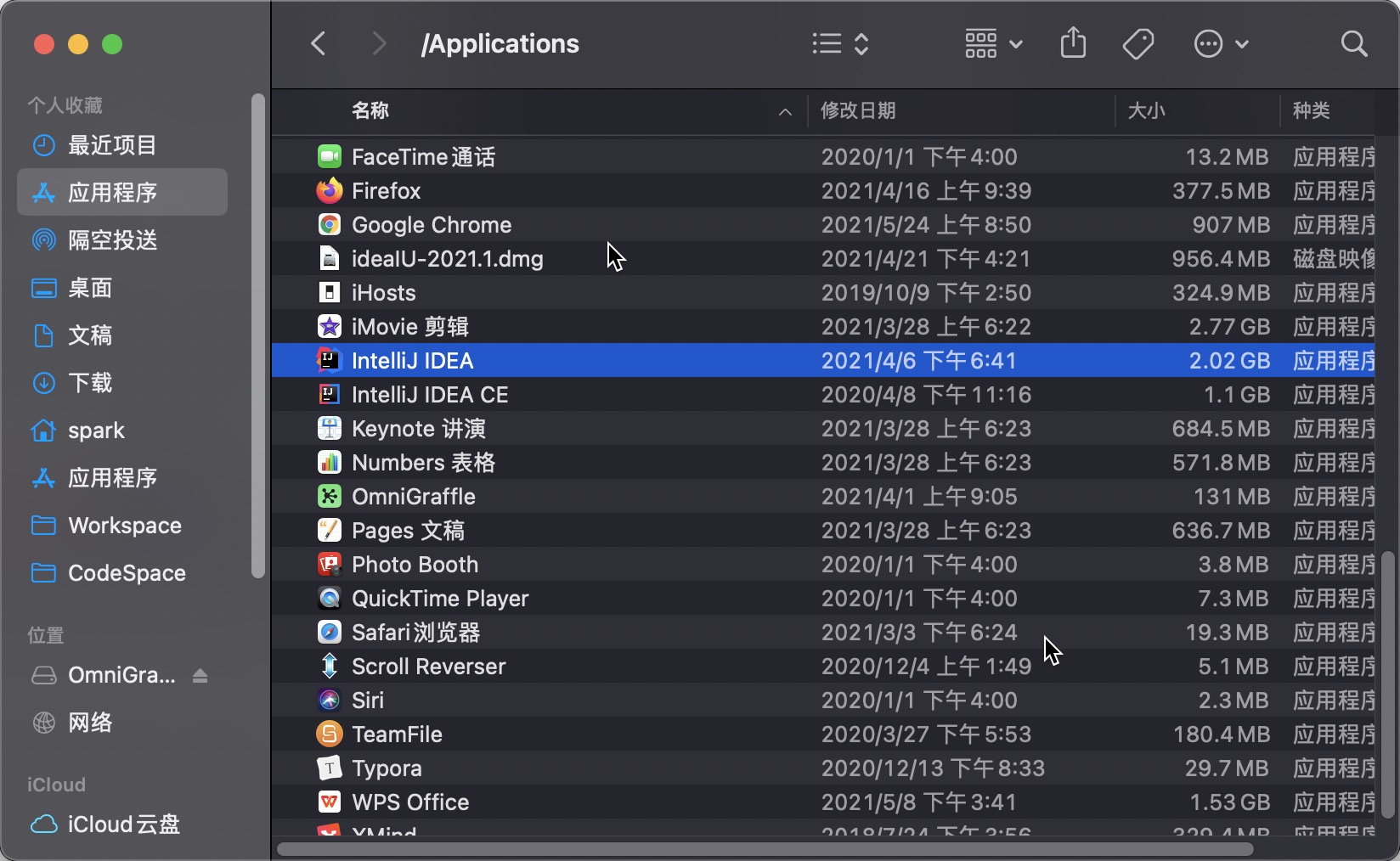1400x861 pixels.
Task: Click the Tags toolbar icon
Action: click(x=1138, y=44)
